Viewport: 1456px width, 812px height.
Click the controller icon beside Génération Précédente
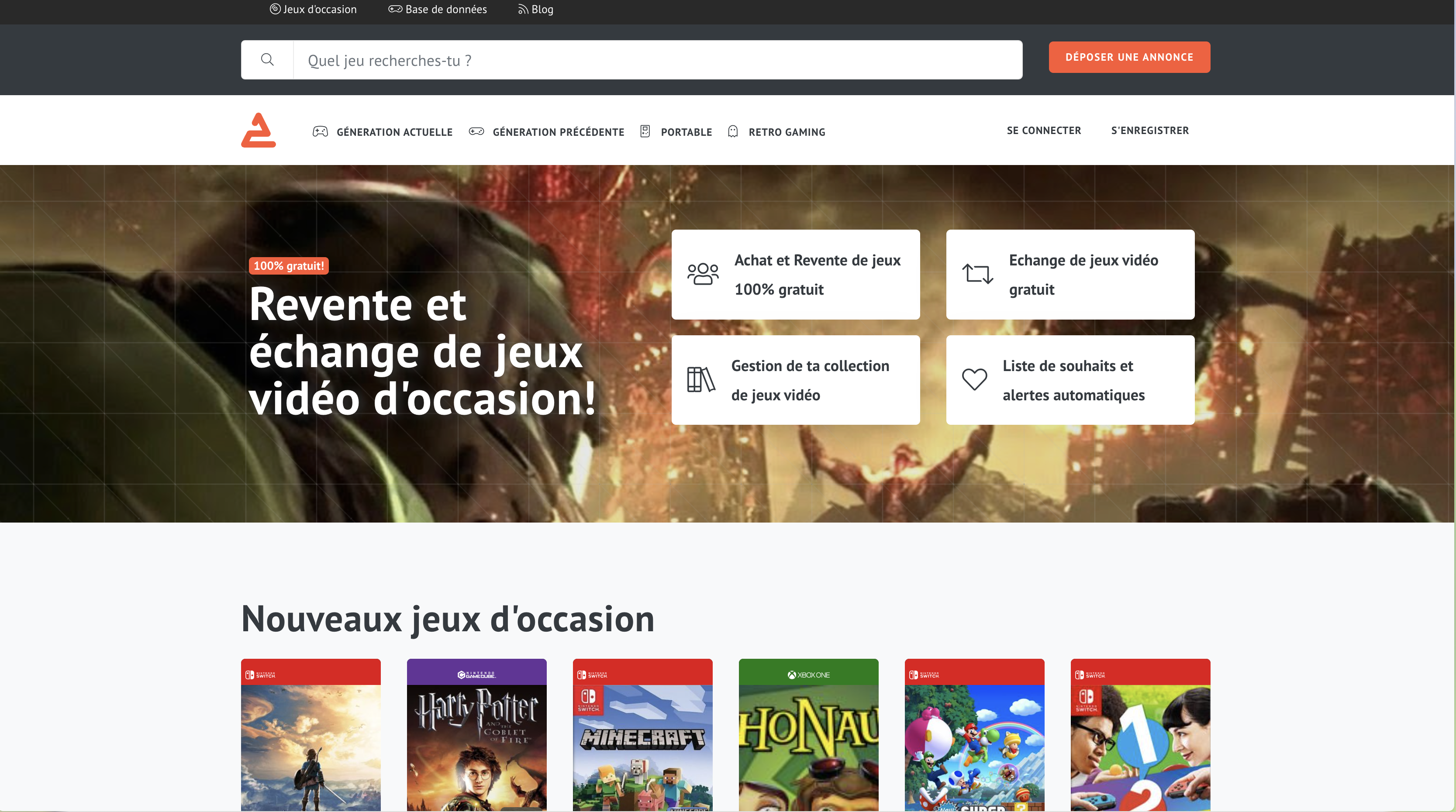(476, 132)
